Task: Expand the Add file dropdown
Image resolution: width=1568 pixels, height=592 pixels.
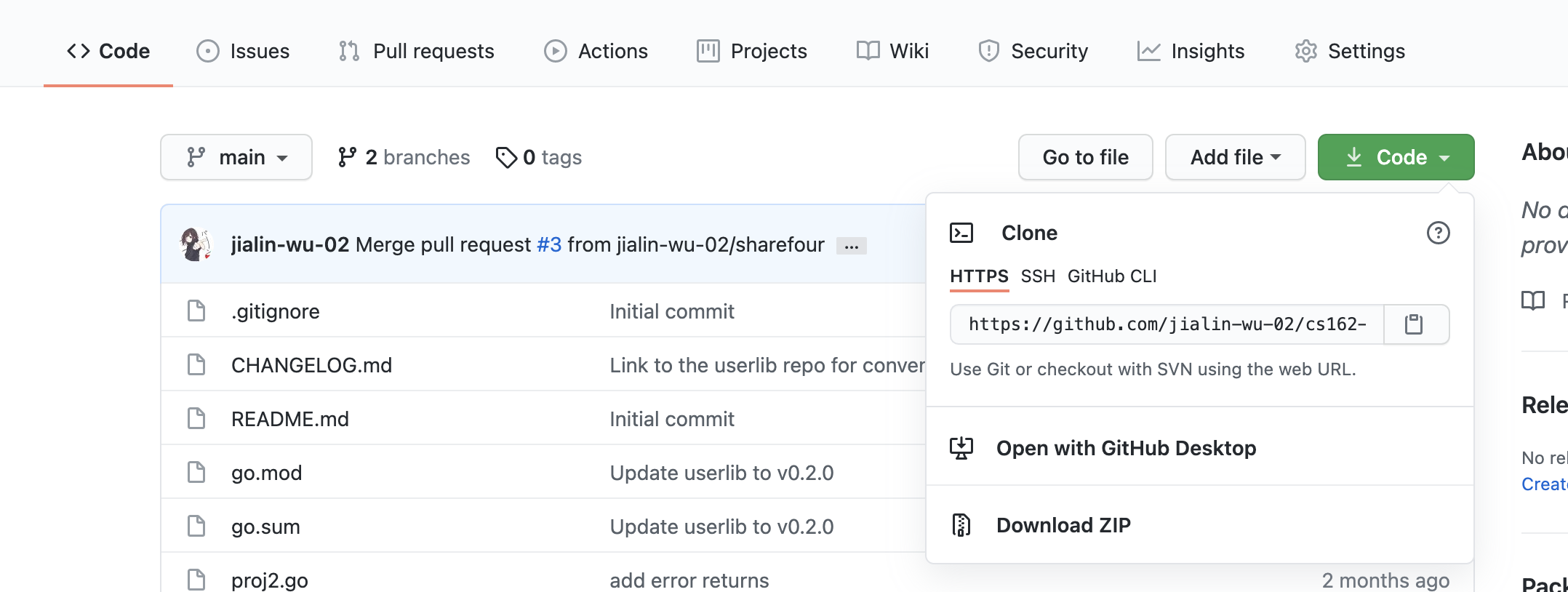Action: [1236, 157]
